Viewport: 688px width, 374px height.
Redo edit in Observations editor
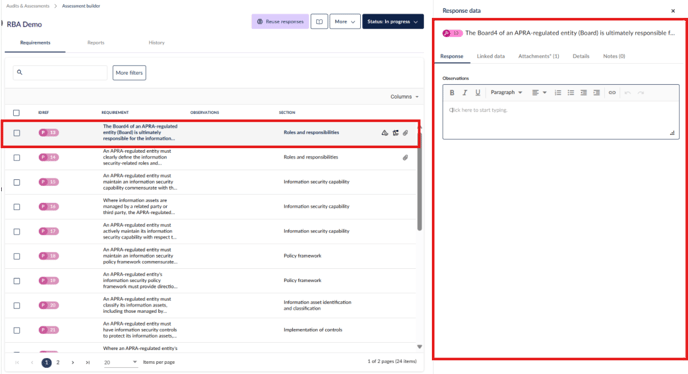[641, 93]
